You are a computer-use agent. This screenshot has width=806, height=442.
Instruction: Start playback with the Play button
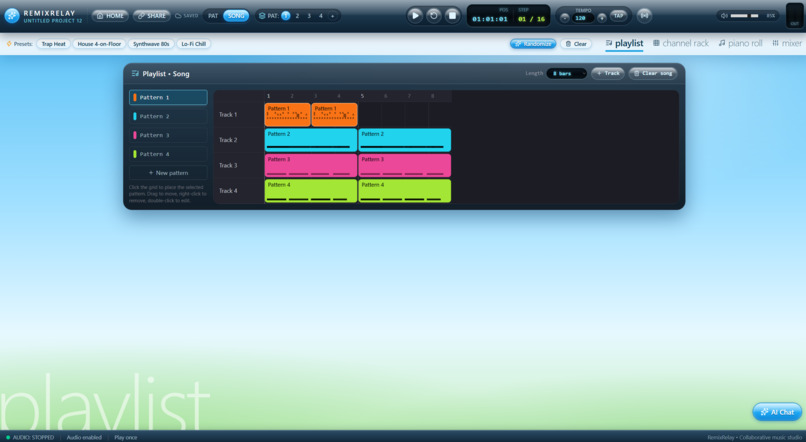[x=415, y=15]
